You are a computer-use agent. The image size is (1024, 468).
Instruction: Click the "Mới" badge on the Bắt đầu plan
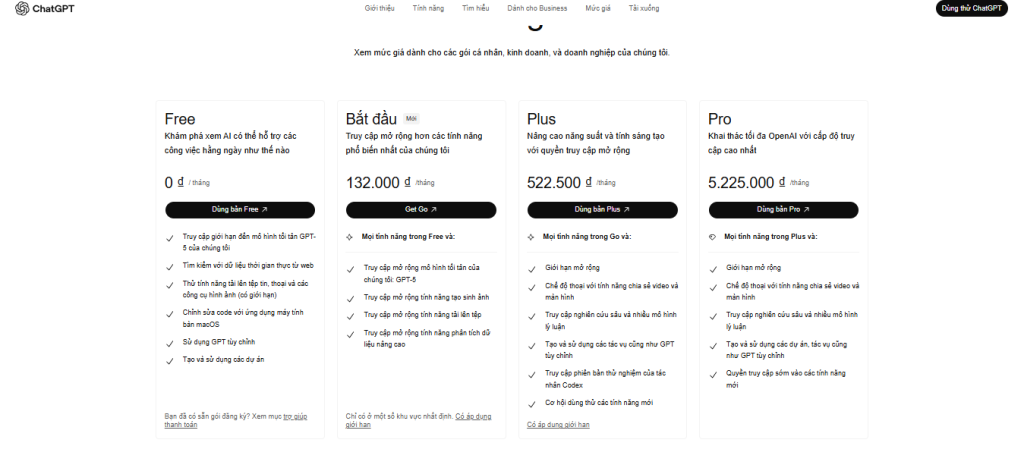412,119
